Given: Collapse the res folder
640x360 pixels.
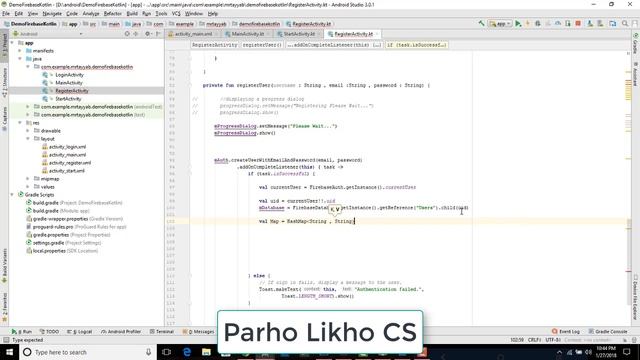Looking at the screenshot, I should (20, 122).
